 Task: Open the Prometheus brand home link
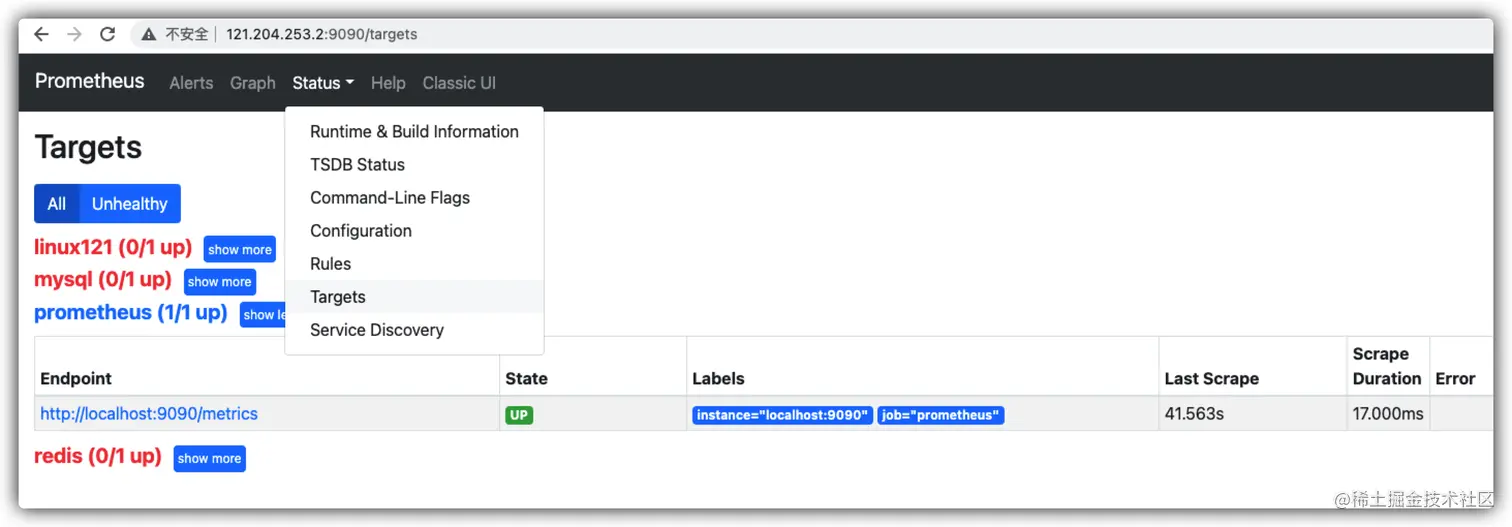pos(90,81)
